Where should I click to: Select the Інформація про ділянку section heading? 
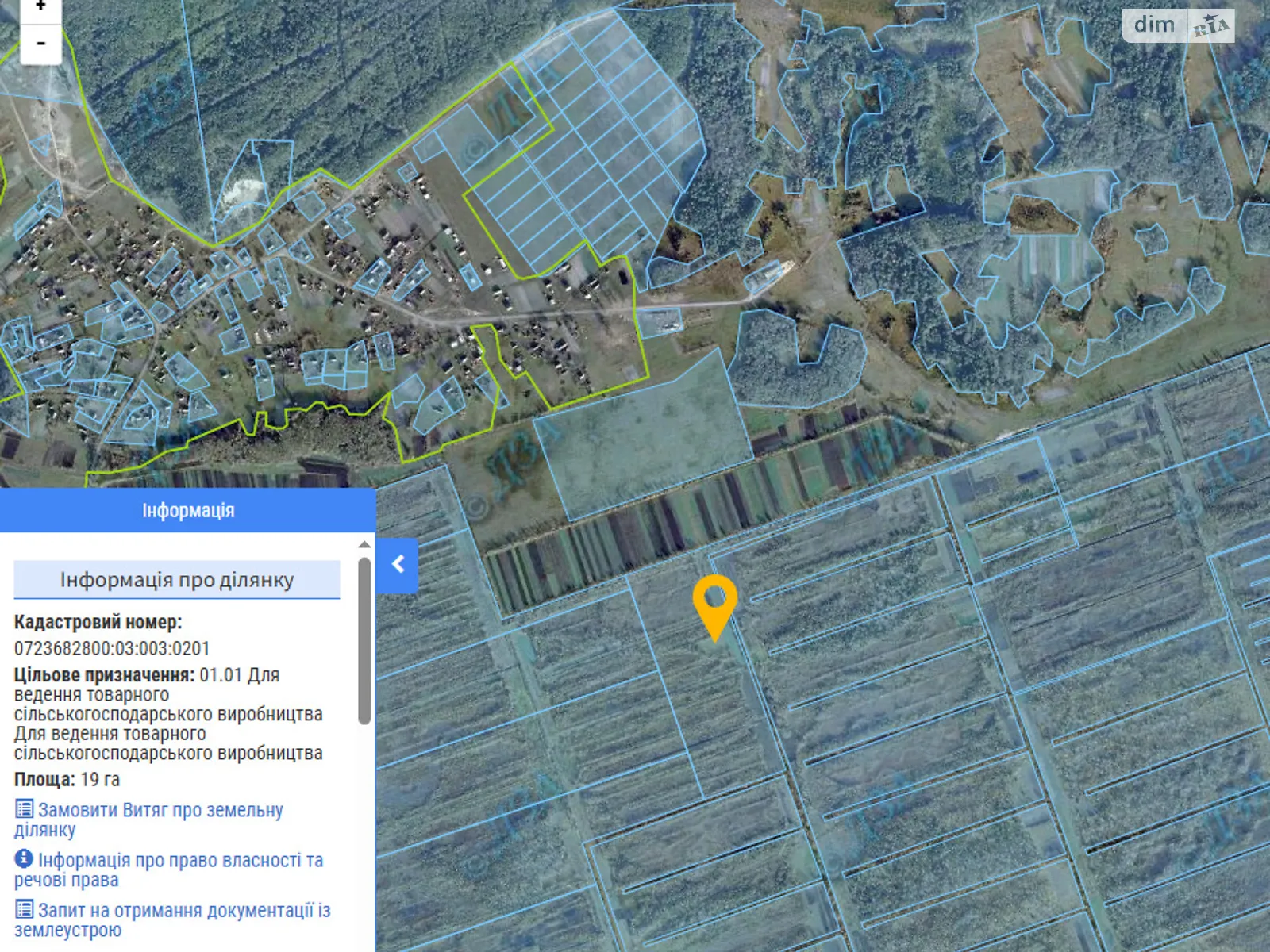(x=177, y=580)
